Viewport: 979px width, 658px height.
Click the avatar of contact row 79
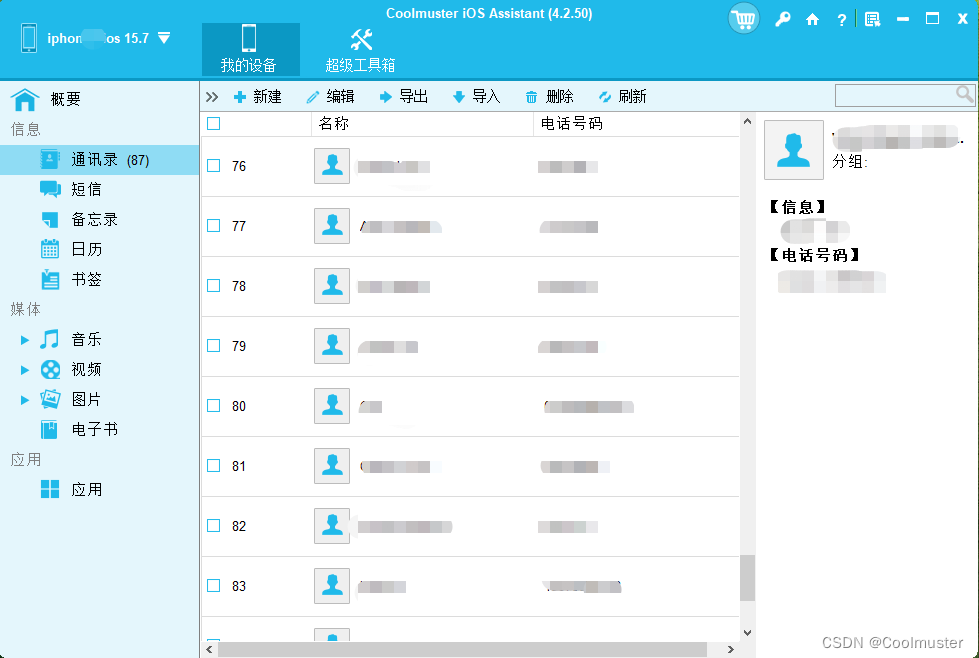332,345
